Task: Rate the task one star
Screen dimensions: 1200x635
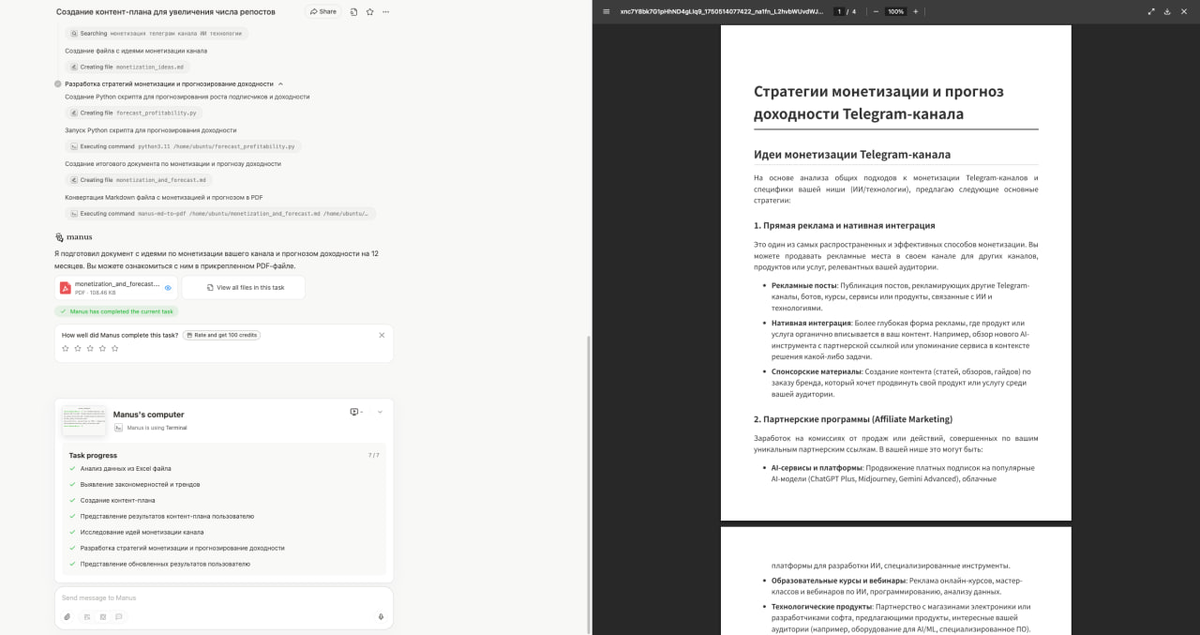Action: pos(66,348)
